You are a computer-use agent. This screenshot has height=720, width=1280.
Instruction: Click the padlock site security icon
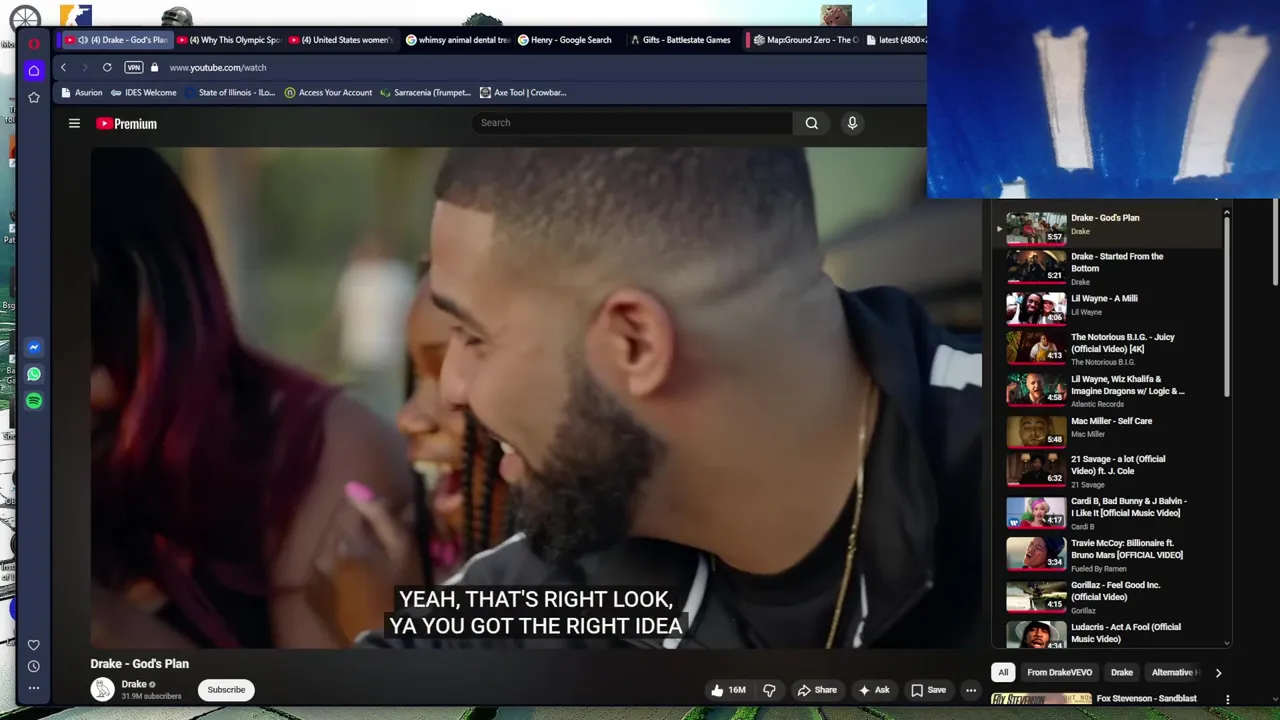[x=154, y=67]
